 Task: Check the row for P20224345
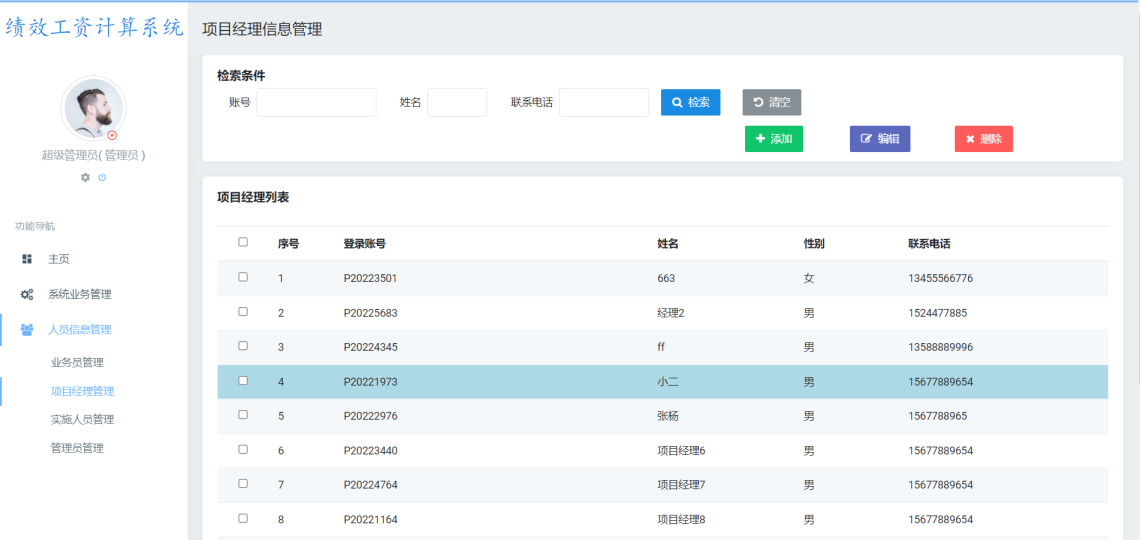click(x=243, y=346)
